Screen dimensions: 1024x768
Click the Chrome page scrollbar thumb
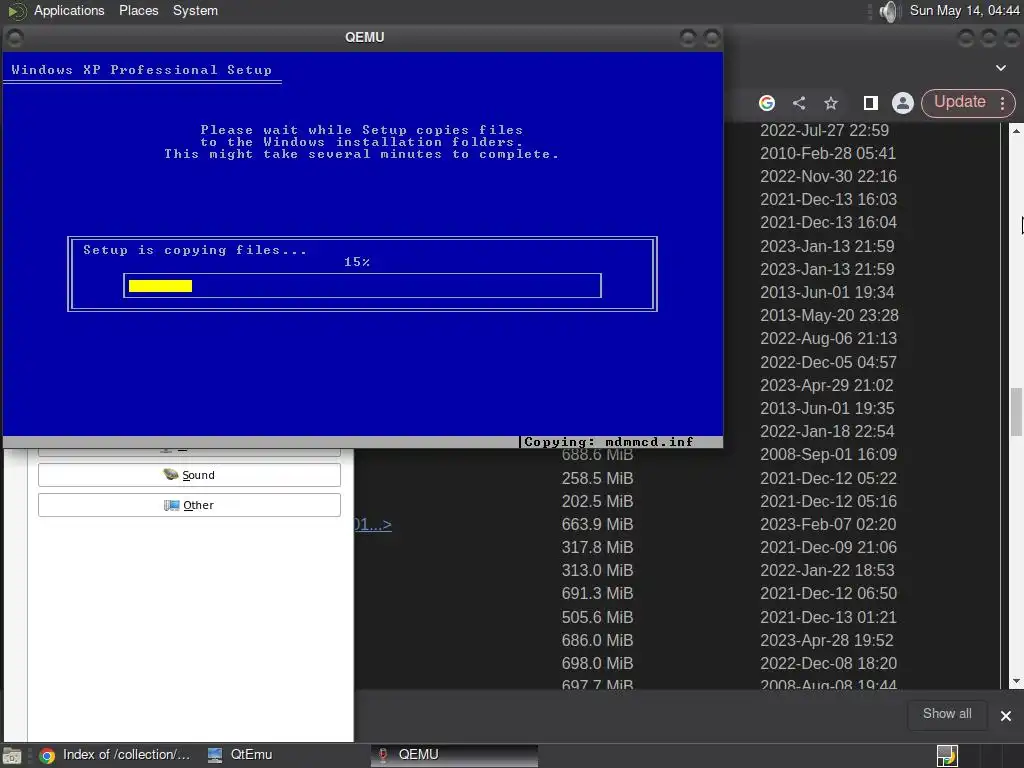click(1016, 412)
